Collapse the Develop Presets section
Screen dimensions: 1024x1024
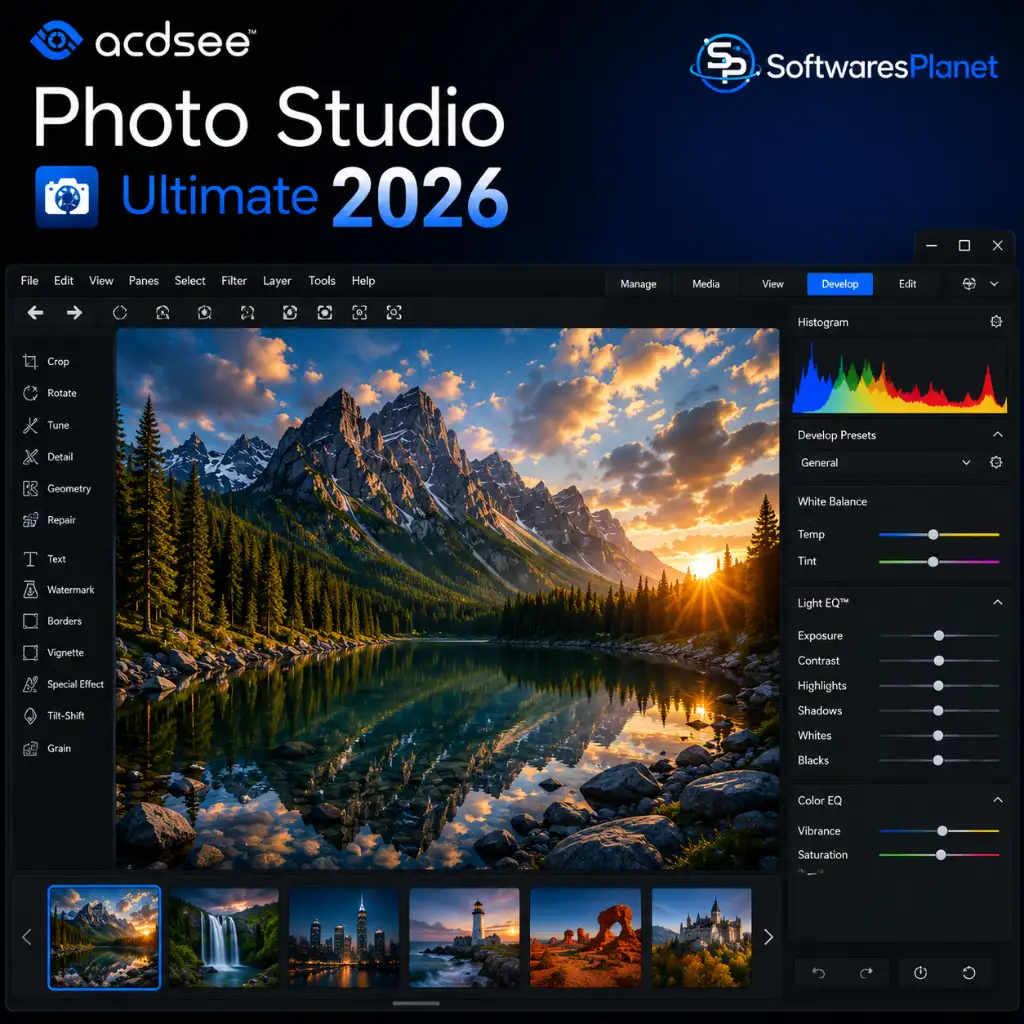tap(998, 435)
